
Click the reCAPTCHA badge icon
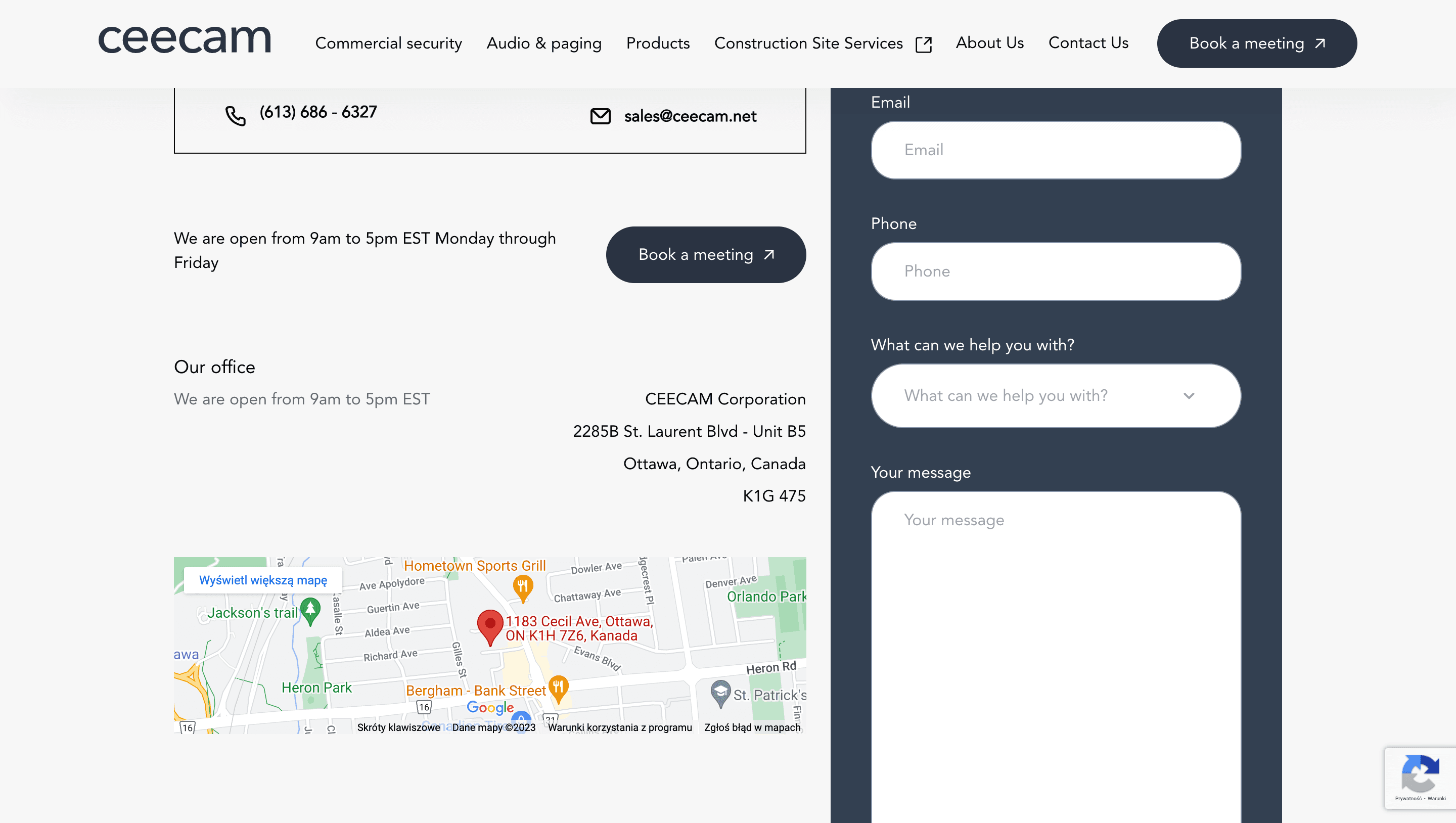tap(1420, 774)
